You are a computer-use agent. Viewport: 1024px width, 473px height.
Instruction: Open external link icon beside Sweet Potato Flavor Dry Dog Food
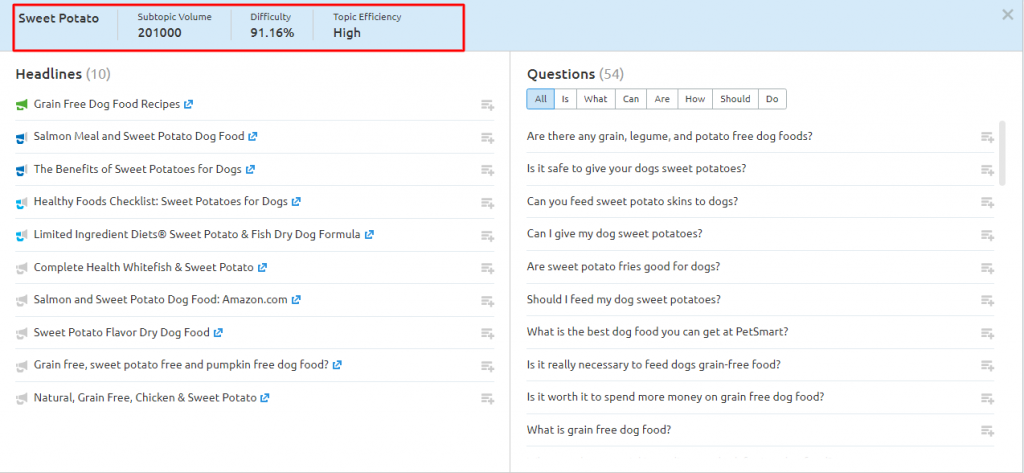(x=218, y=333)
